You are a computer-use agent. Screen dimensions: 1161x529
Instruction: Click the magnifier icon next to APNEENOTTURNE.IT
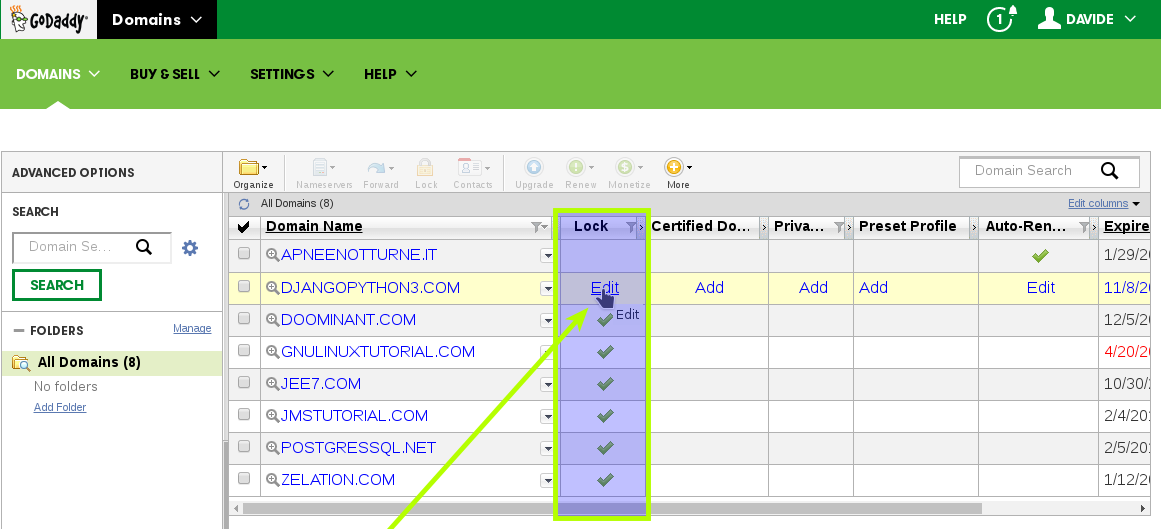point(272,255)
